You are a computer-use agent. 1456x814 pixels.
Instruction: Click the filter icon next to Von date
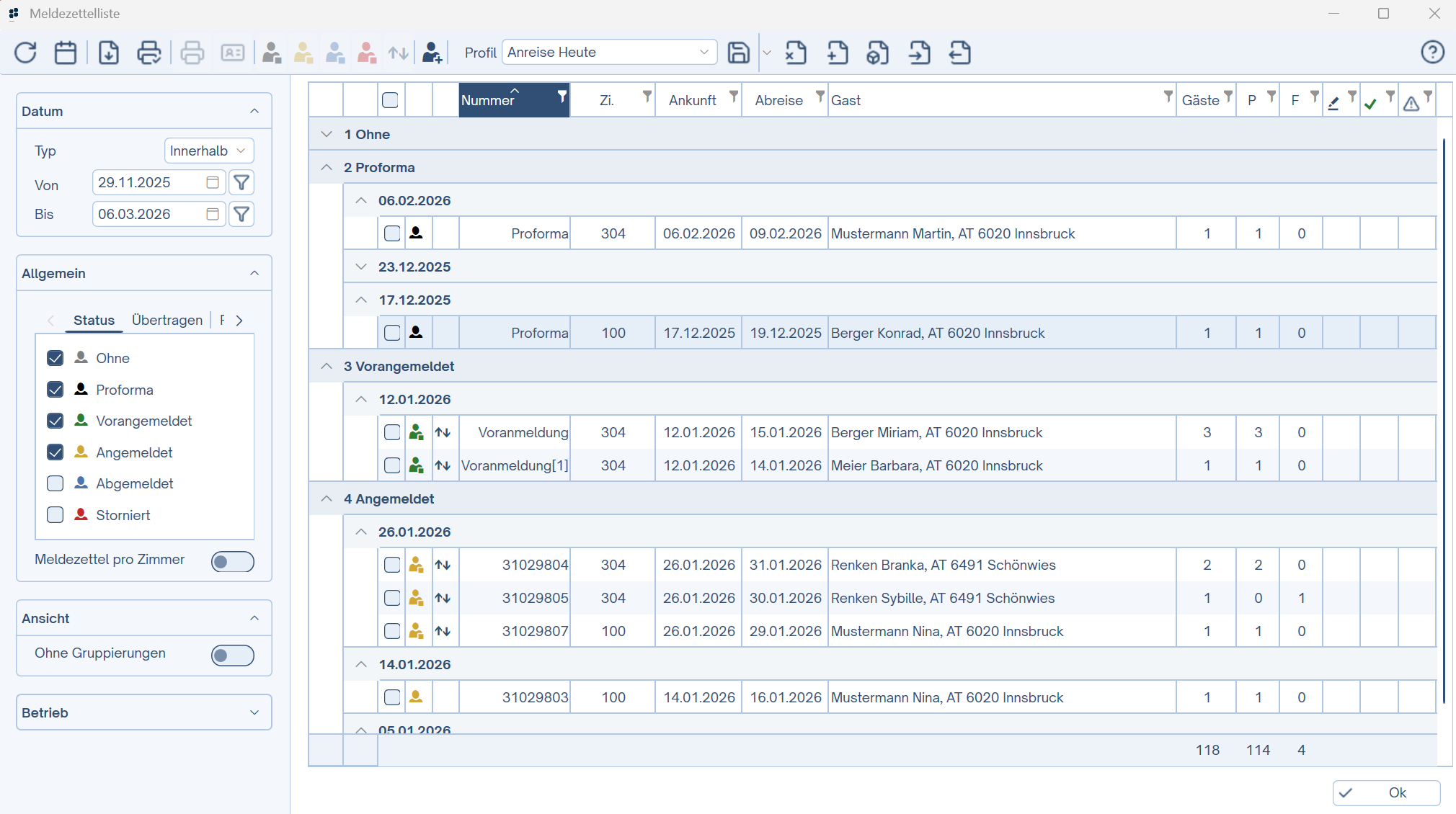click(x=241, y=183)
